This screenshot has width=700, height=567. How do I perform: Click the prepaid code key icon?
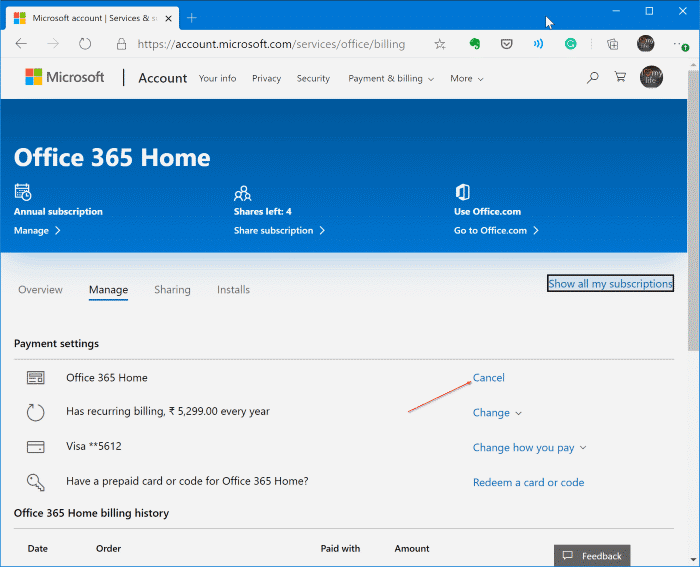coord(36,482)
